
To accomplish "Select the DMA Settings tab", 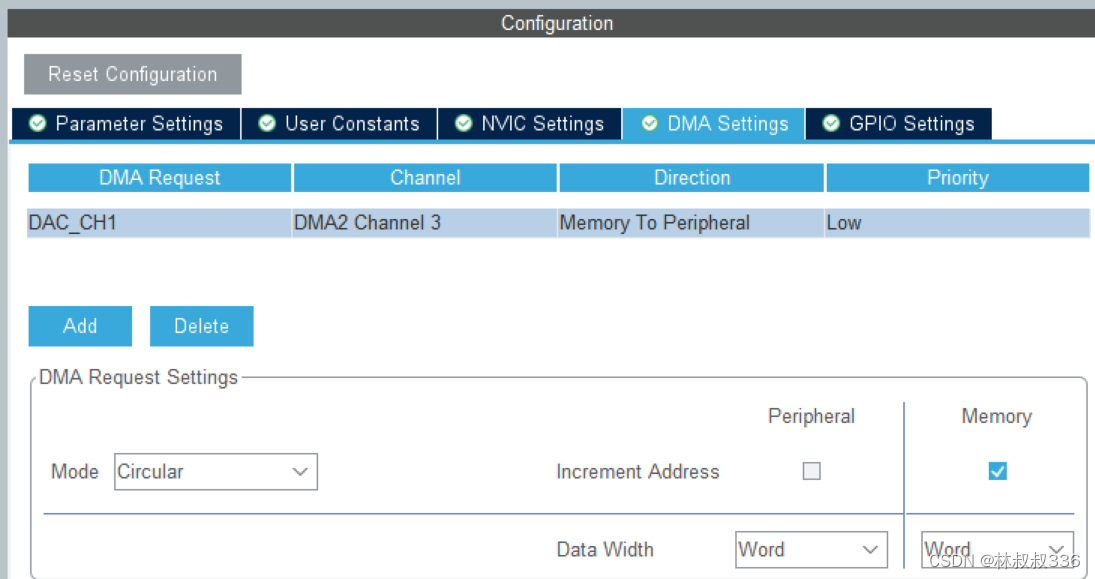I will point(714,124).
